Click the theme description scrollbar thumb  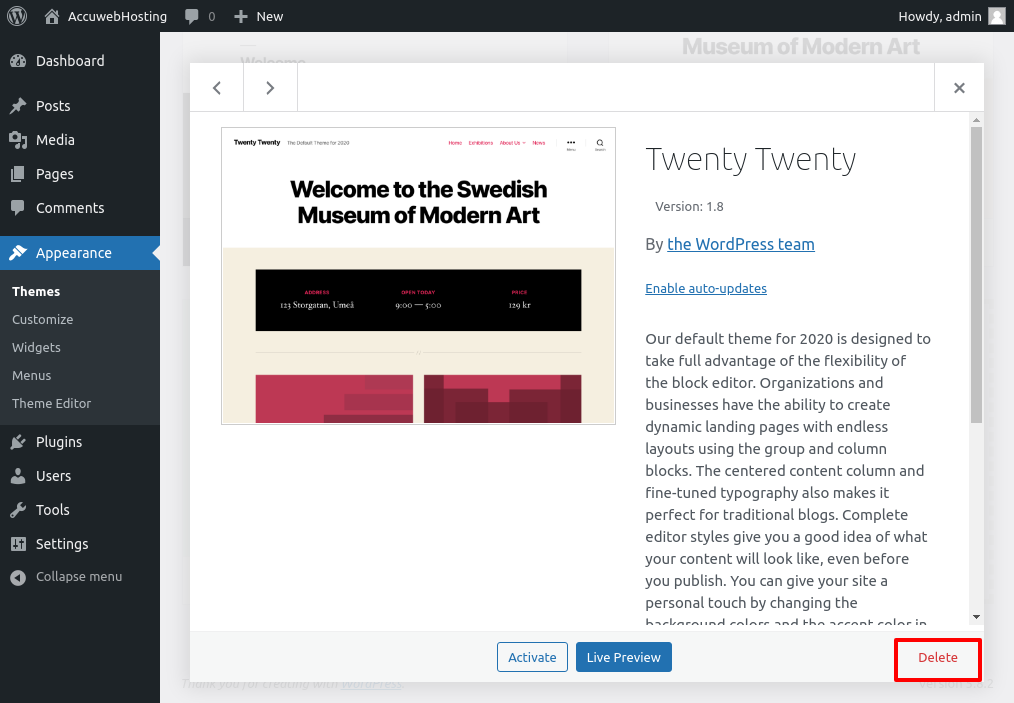point(976,275)
